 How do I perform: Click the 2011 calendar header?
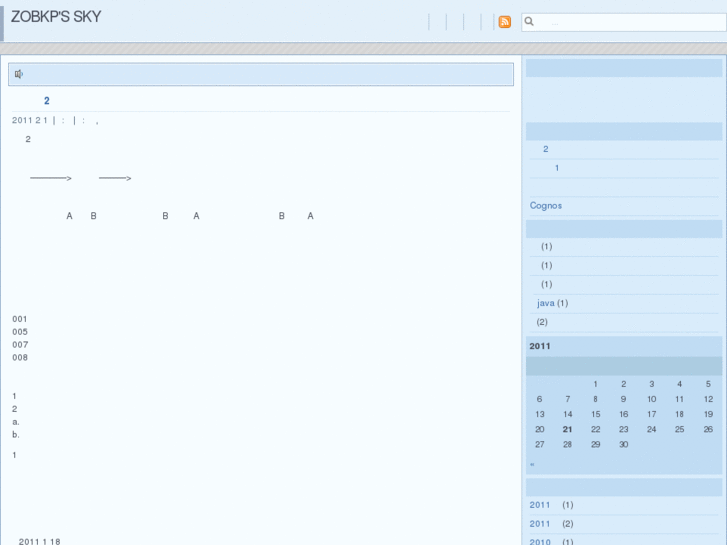(540, 346)
